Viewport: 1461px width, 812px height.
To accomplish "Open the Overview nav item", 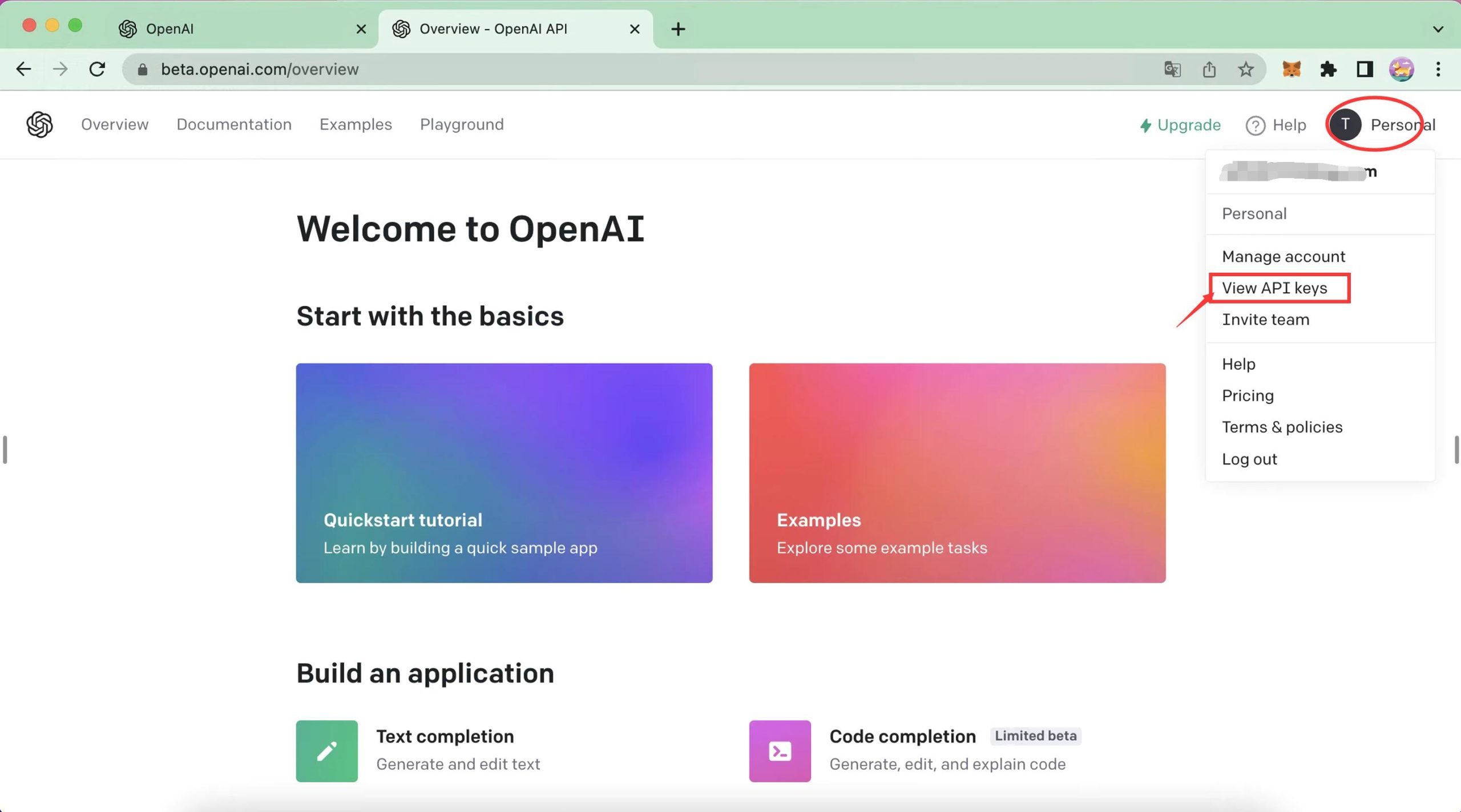I will [115, 124].
